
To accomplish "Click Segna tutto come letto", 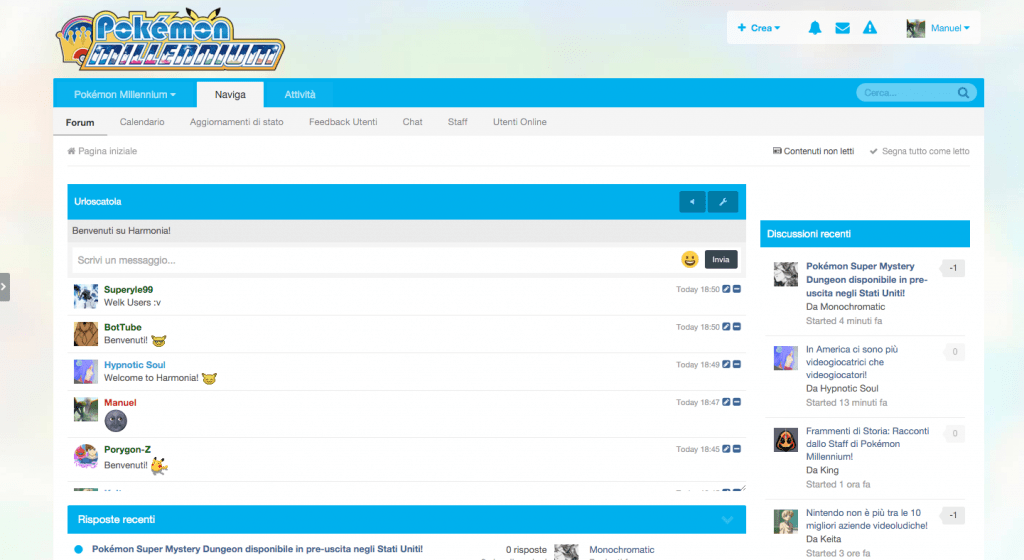I will pos(920,151).
